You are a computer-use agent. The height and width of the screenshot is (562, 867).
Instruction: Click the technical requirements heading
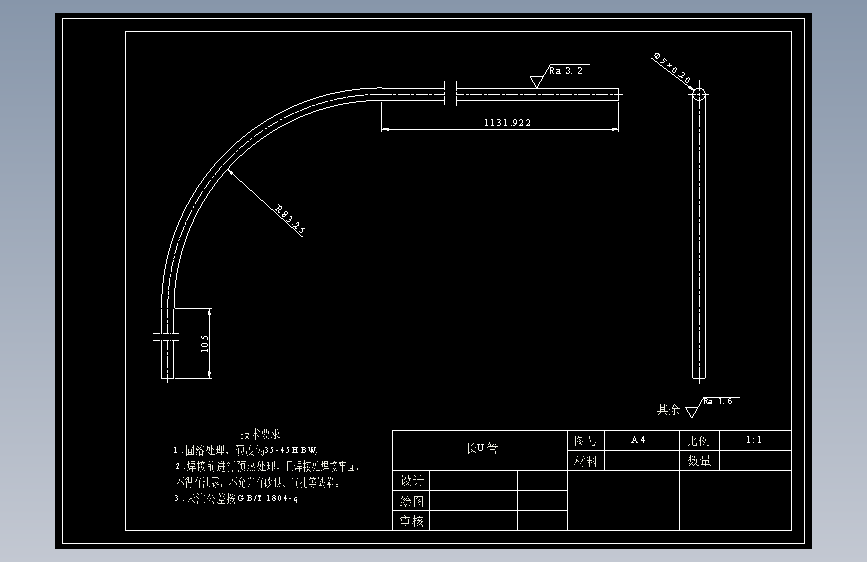pos(260,434)
